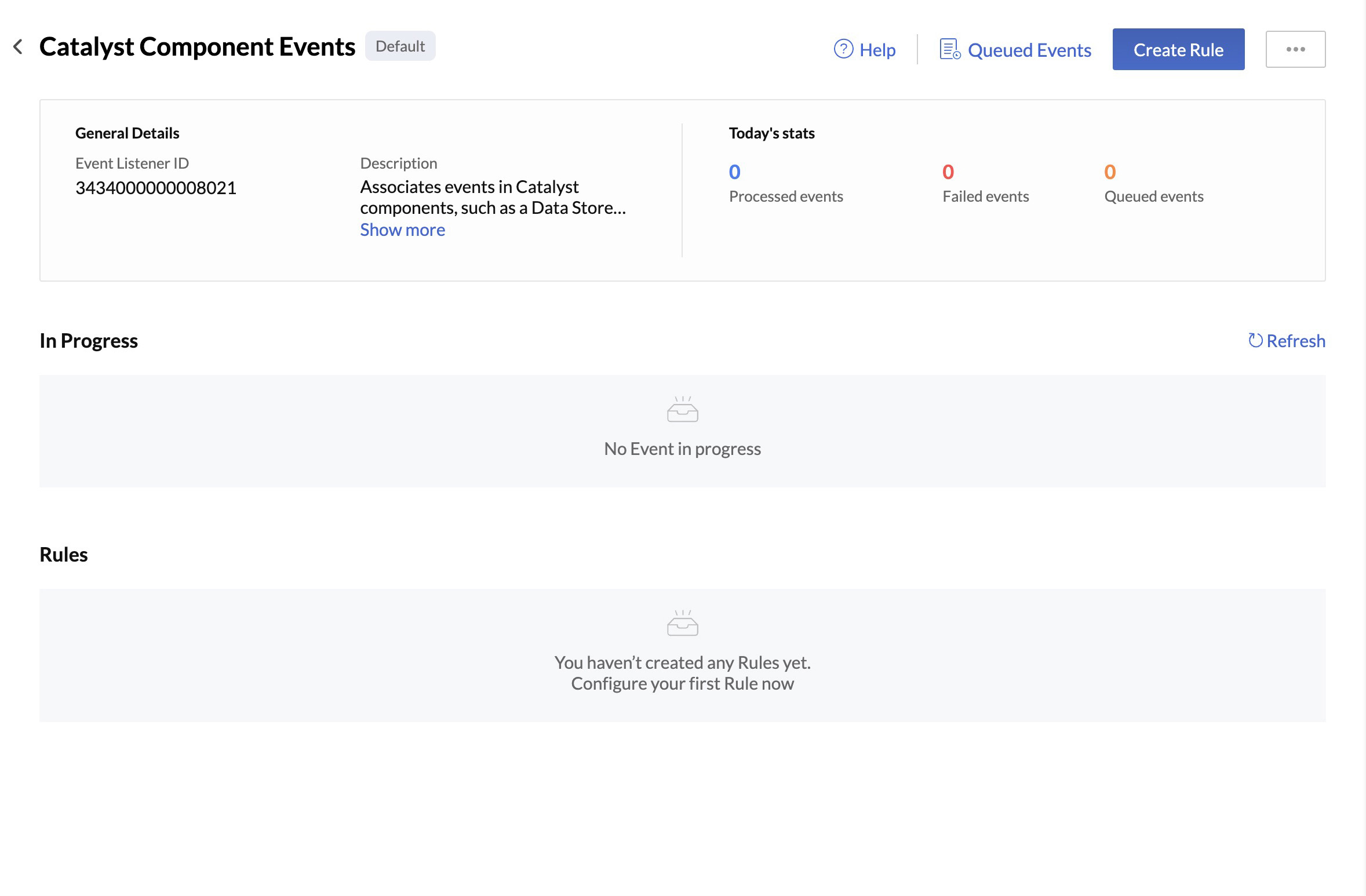Click the Failed events count
The width and height of the screenshot is (1366, 896).
(948, 172)
